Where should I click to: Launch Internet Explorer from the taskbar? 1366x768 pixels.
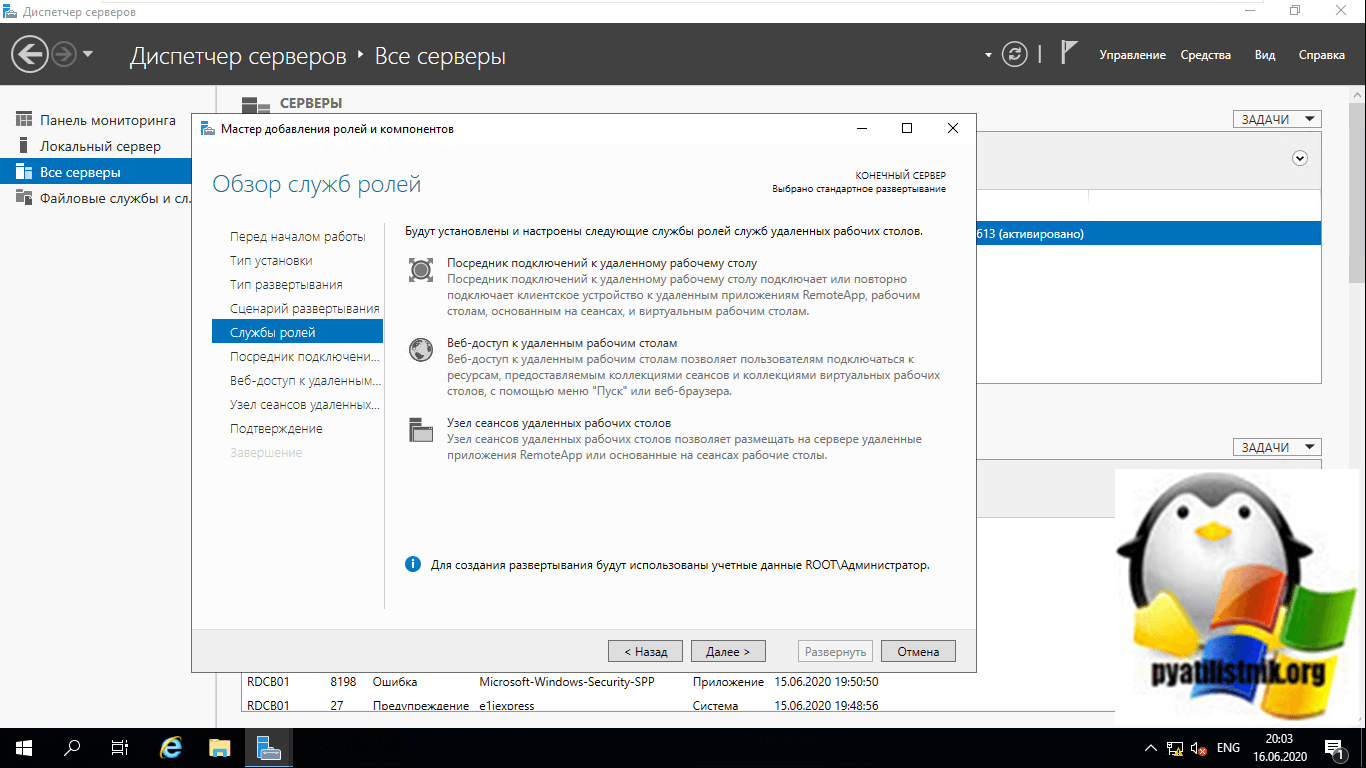point(172,748)
